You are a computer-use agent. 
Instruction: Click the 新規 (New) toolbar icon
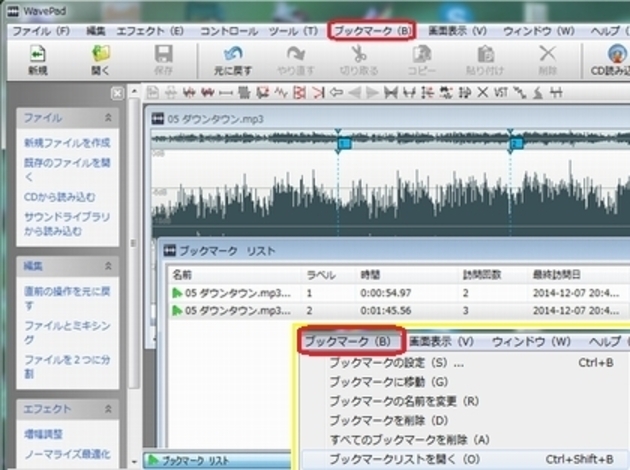coord(38,54)
